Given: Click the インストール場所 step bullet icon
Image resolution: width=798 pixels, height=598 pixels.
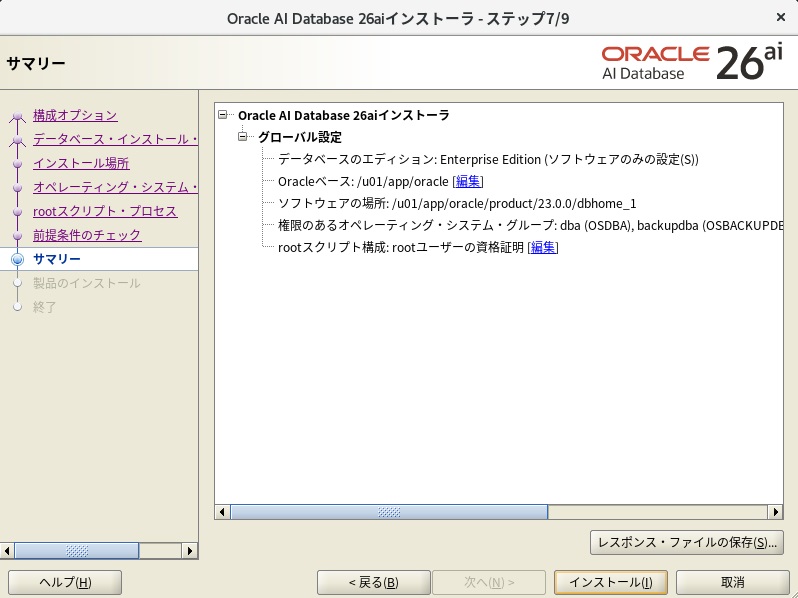Looking at the screenshot, I should (x=17, y=163).
